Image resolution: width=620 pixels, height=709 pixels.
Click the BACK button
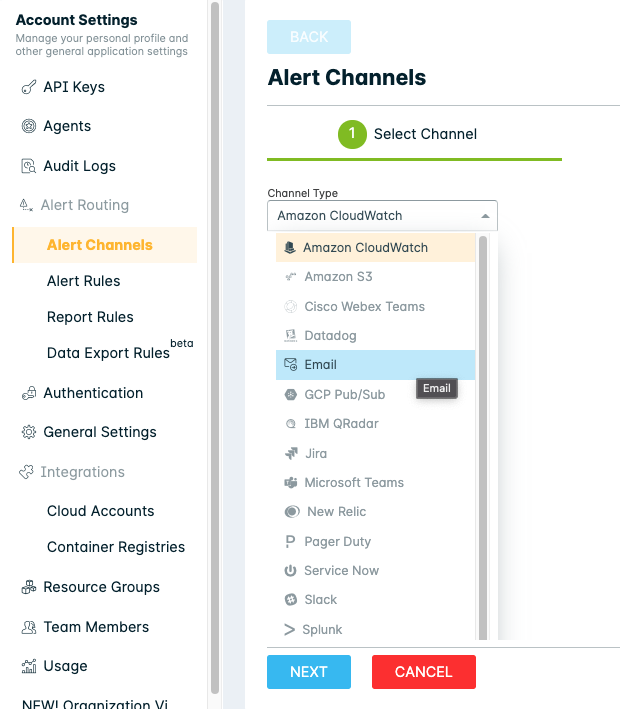point(309,37)
